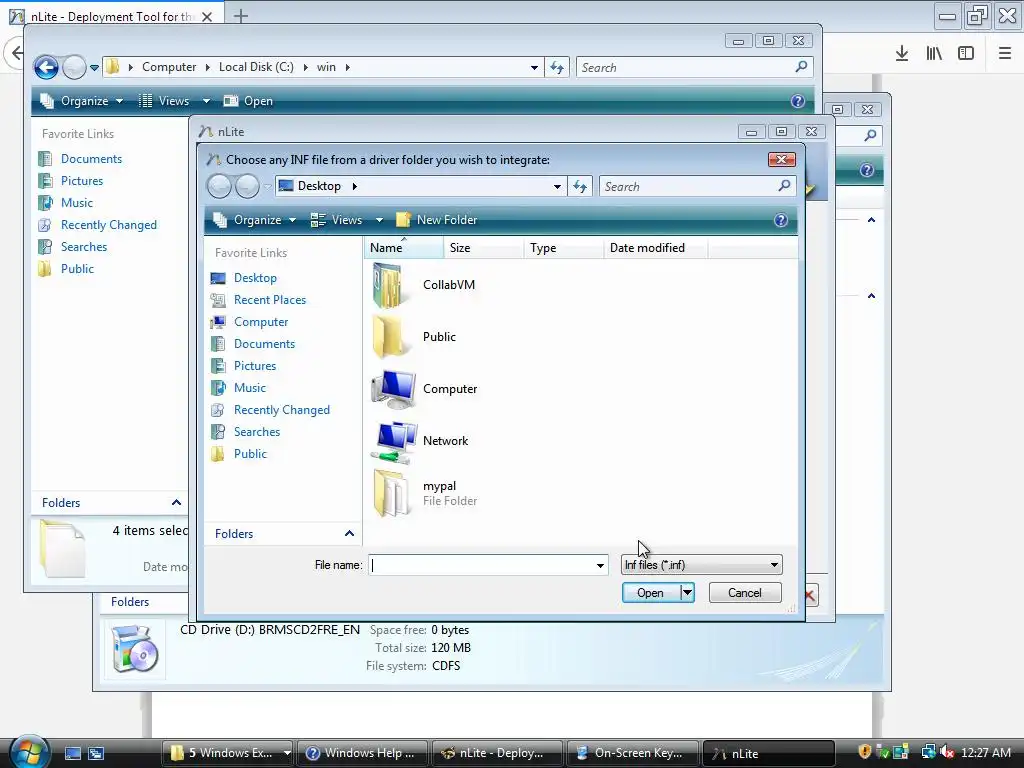Open Views menu in win Explorer window
Viewport: 1024px width, 768px height.
174,101
